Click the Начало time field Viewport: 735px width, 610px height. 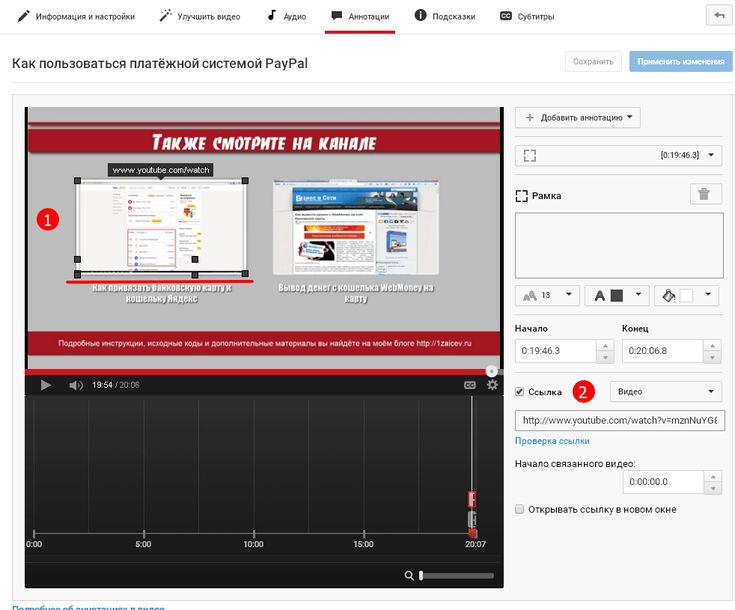coord(555,351)
